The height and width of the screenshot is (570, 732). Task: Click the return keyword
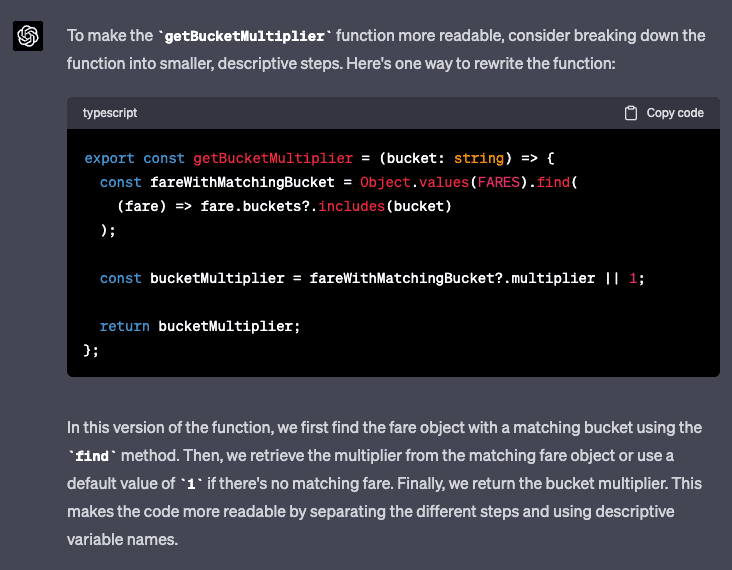(125, 326)
